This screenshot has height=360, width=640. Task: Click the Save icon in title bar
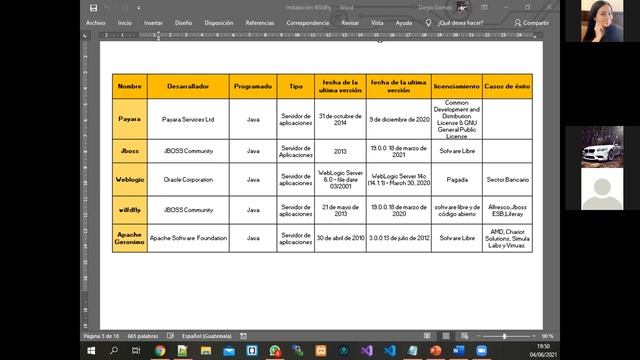[x=93, y=8]
